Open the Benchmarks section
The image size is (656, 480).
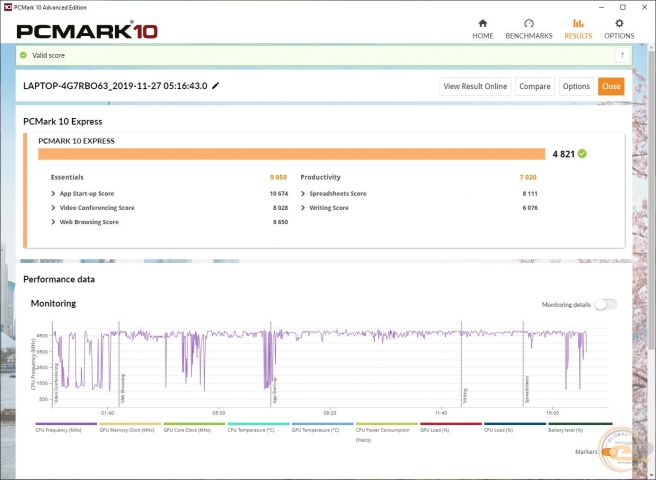click(x=529, y=29)
